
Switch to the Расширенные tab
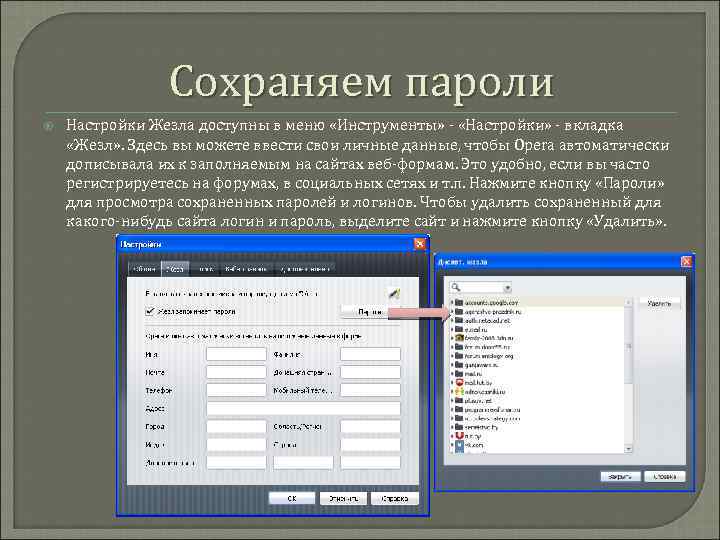point(304,269)
